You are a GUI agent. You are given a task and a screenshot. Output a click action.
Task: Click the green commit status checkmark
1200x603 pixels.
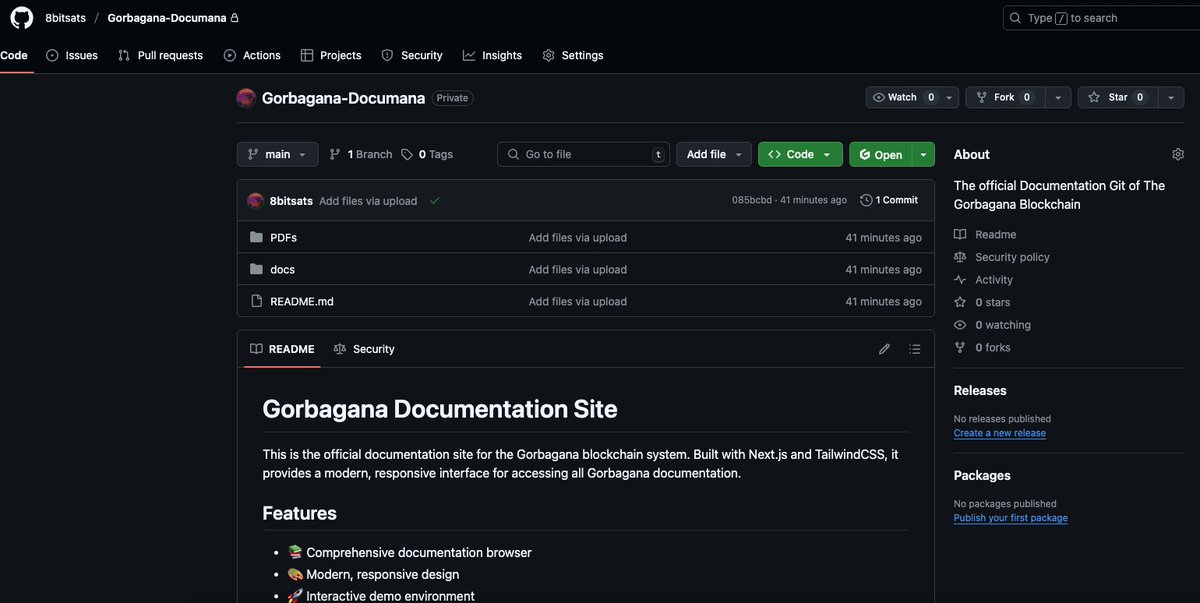434,200
